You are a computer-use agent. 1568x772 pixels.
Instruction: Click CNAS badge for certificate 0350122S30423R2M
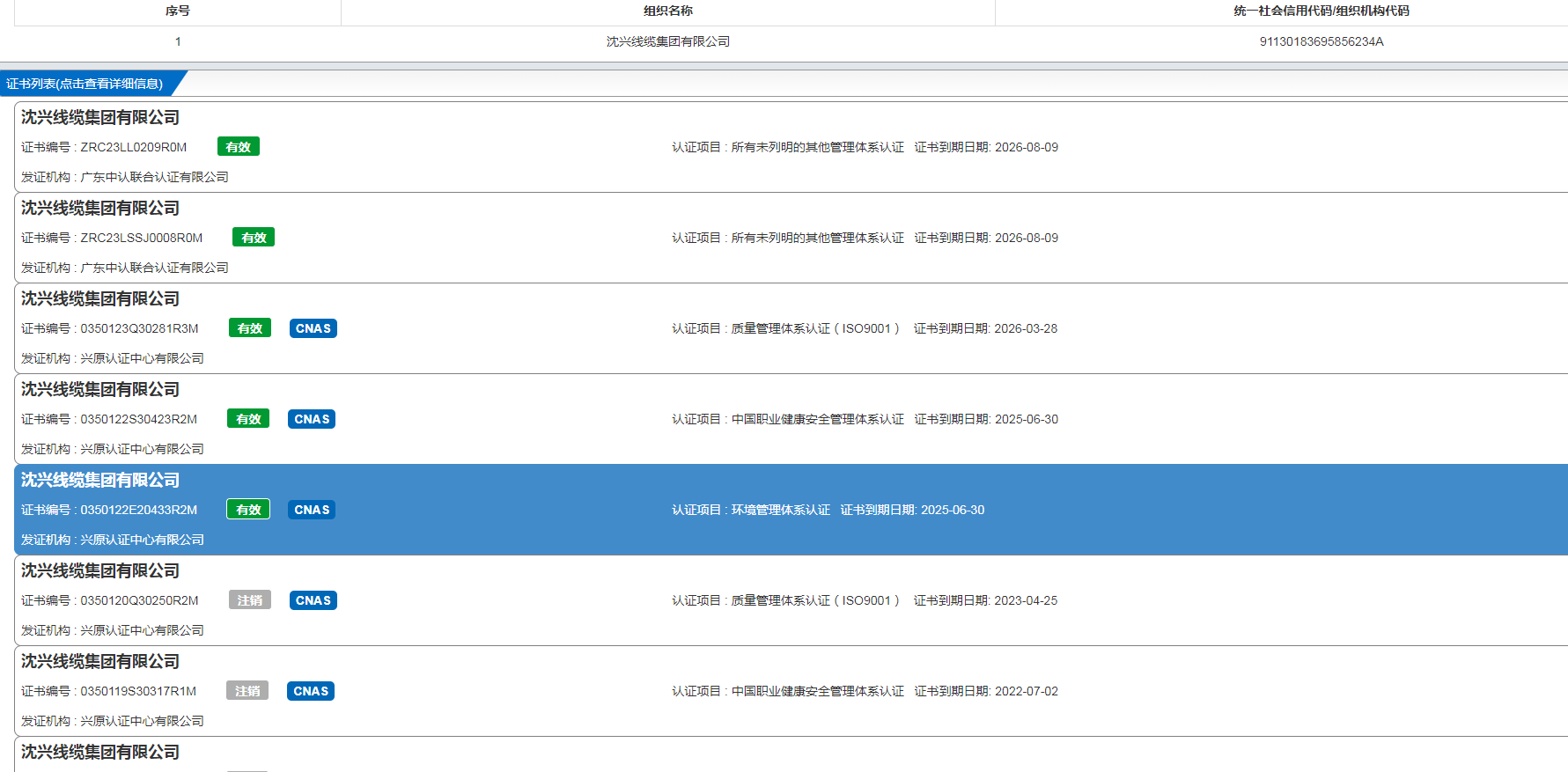312,419
